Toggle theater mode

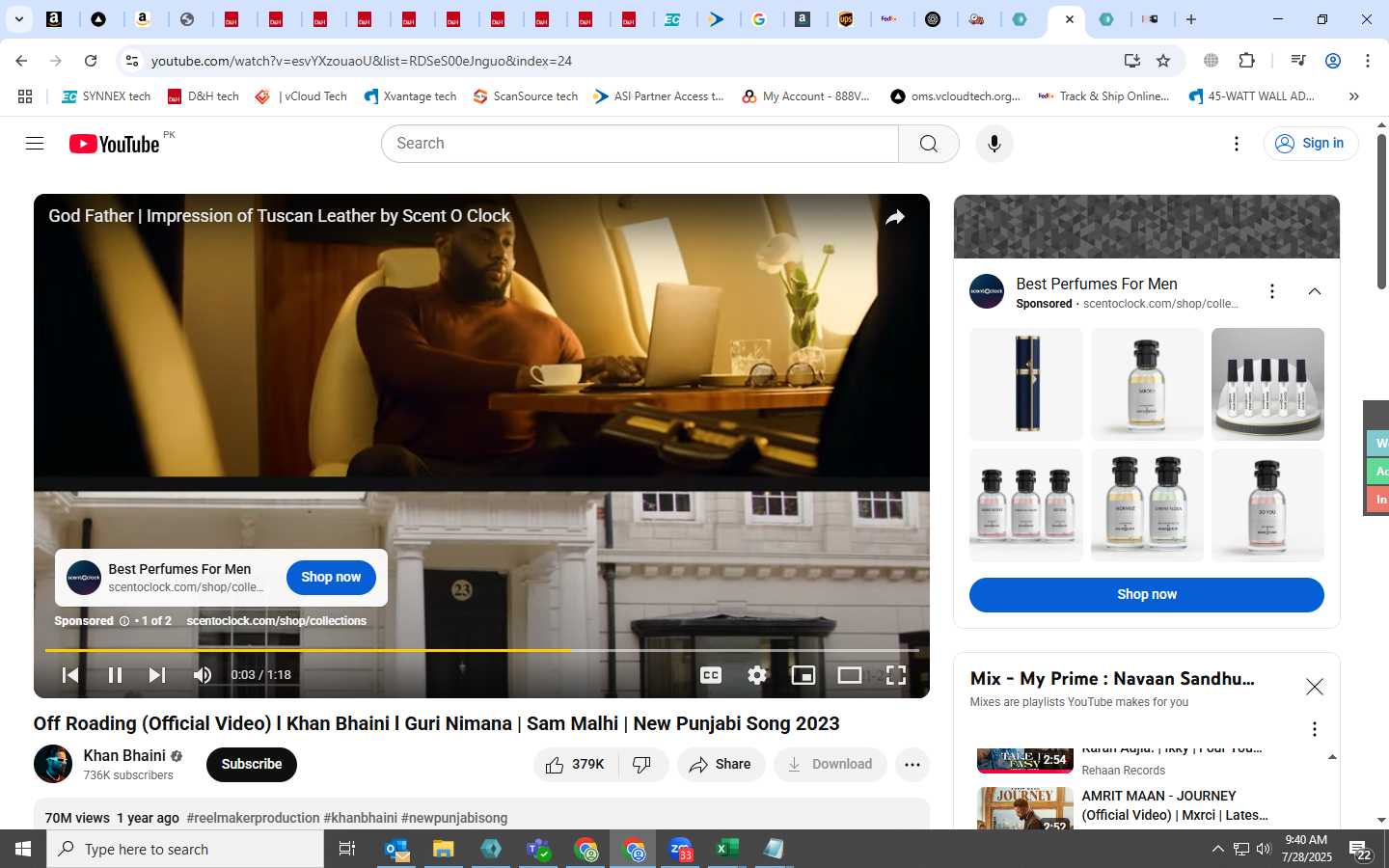pyautogui.click(x=850, y=675)
